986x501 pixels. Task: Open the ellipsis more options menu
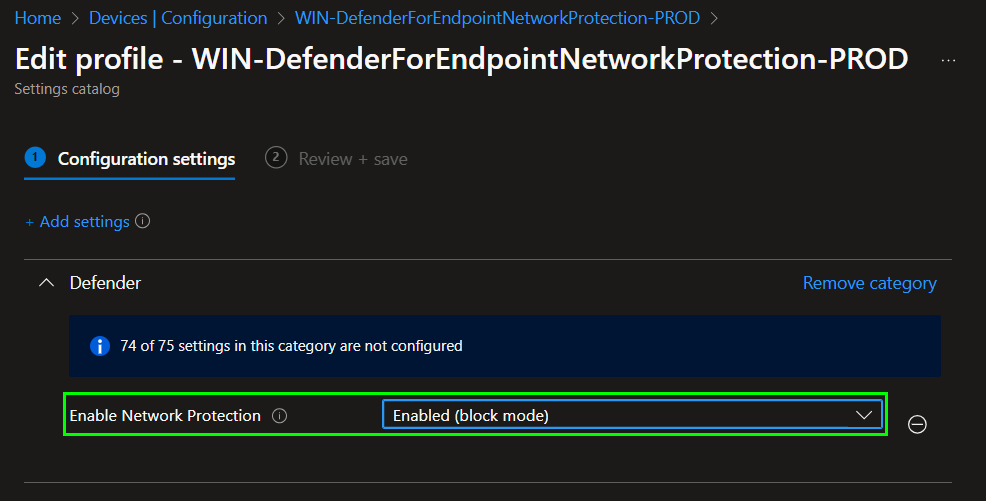tap(948, 60)
